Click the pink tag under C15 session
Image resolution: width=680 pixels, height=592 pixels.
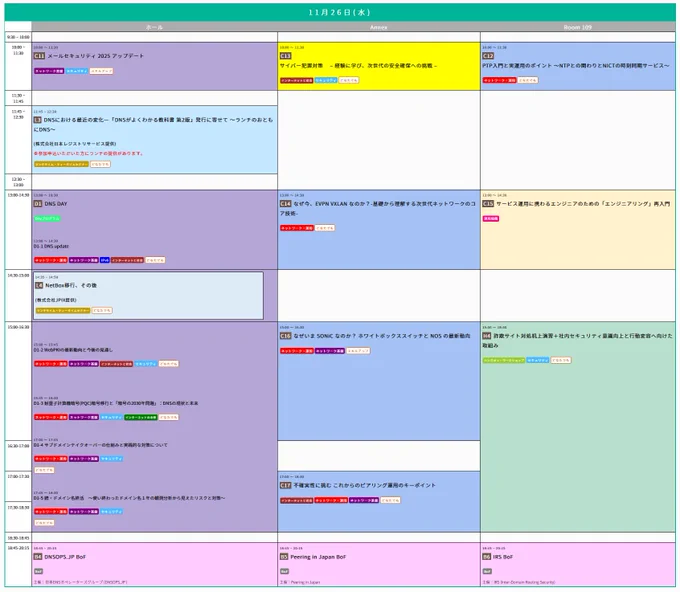point(491,219)
